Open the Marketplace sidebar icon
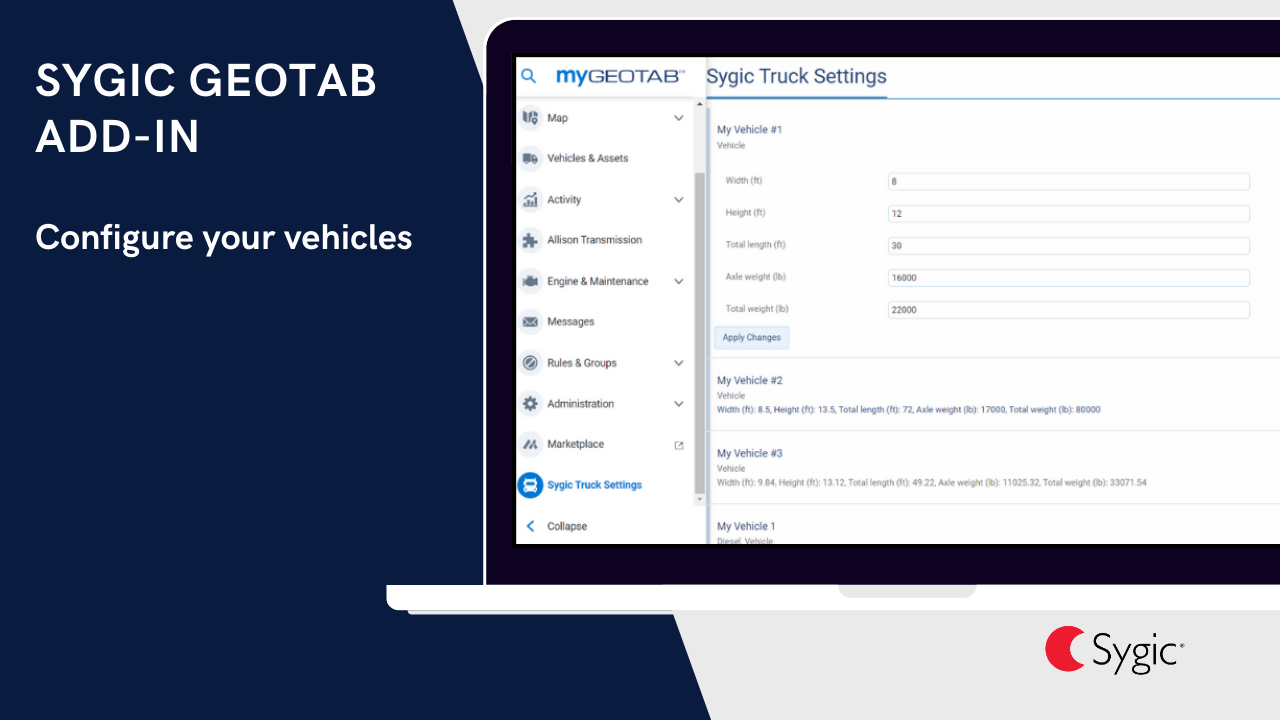The height and width of the screenshot is (720, 1280). (x=530, y=444)
